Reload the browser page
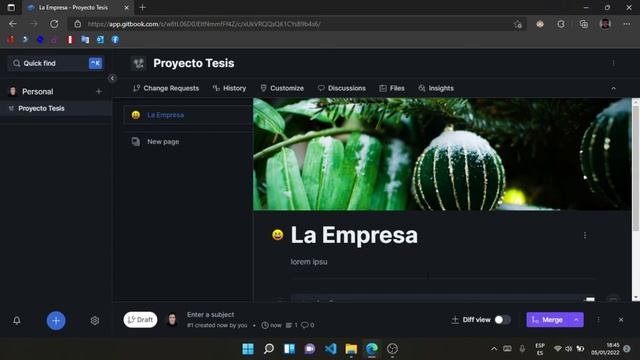The height and width of the screenshot is (360, 640). [x=54, y=24]
